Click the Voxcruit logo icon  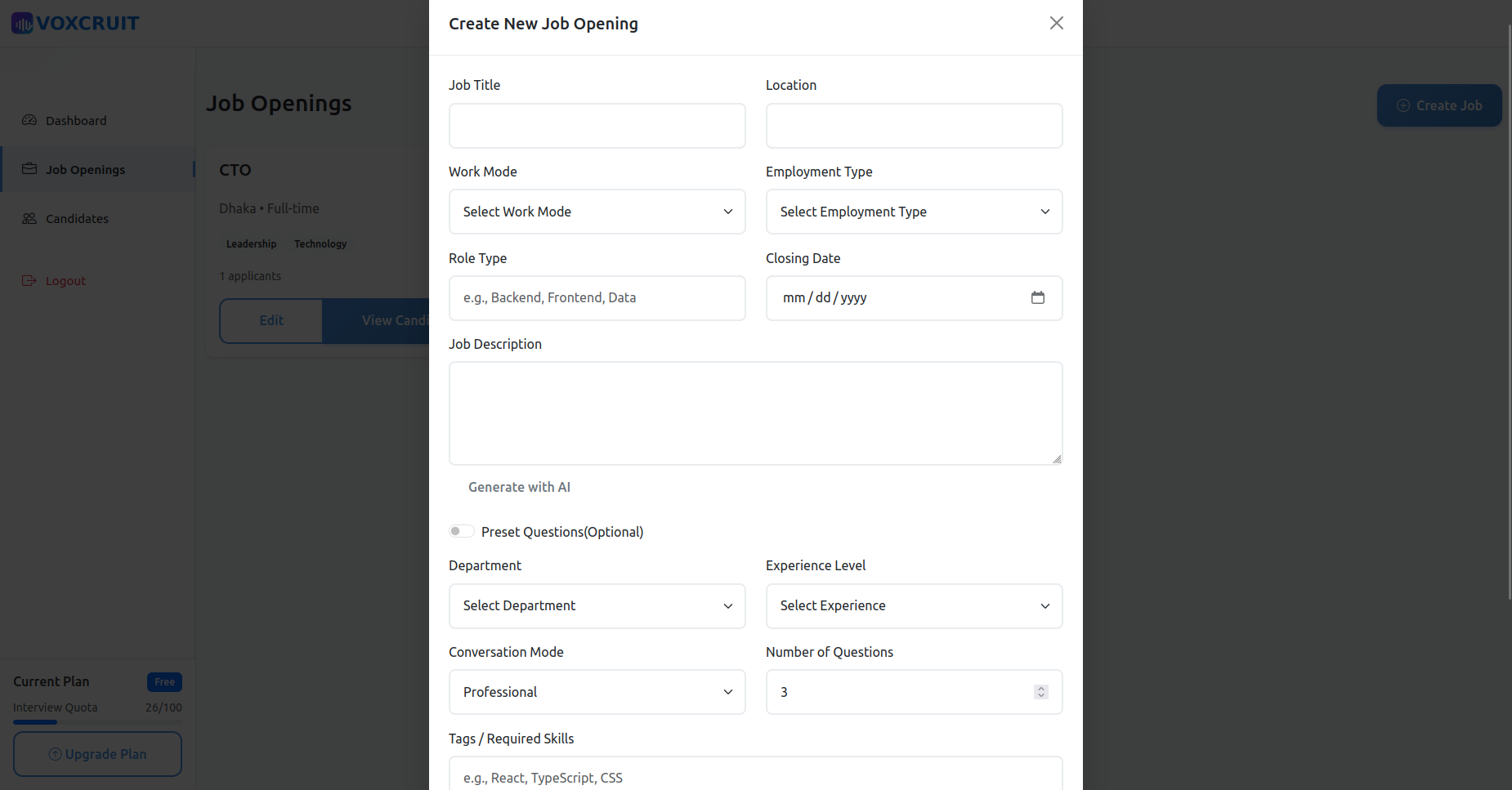pos(22,23)
